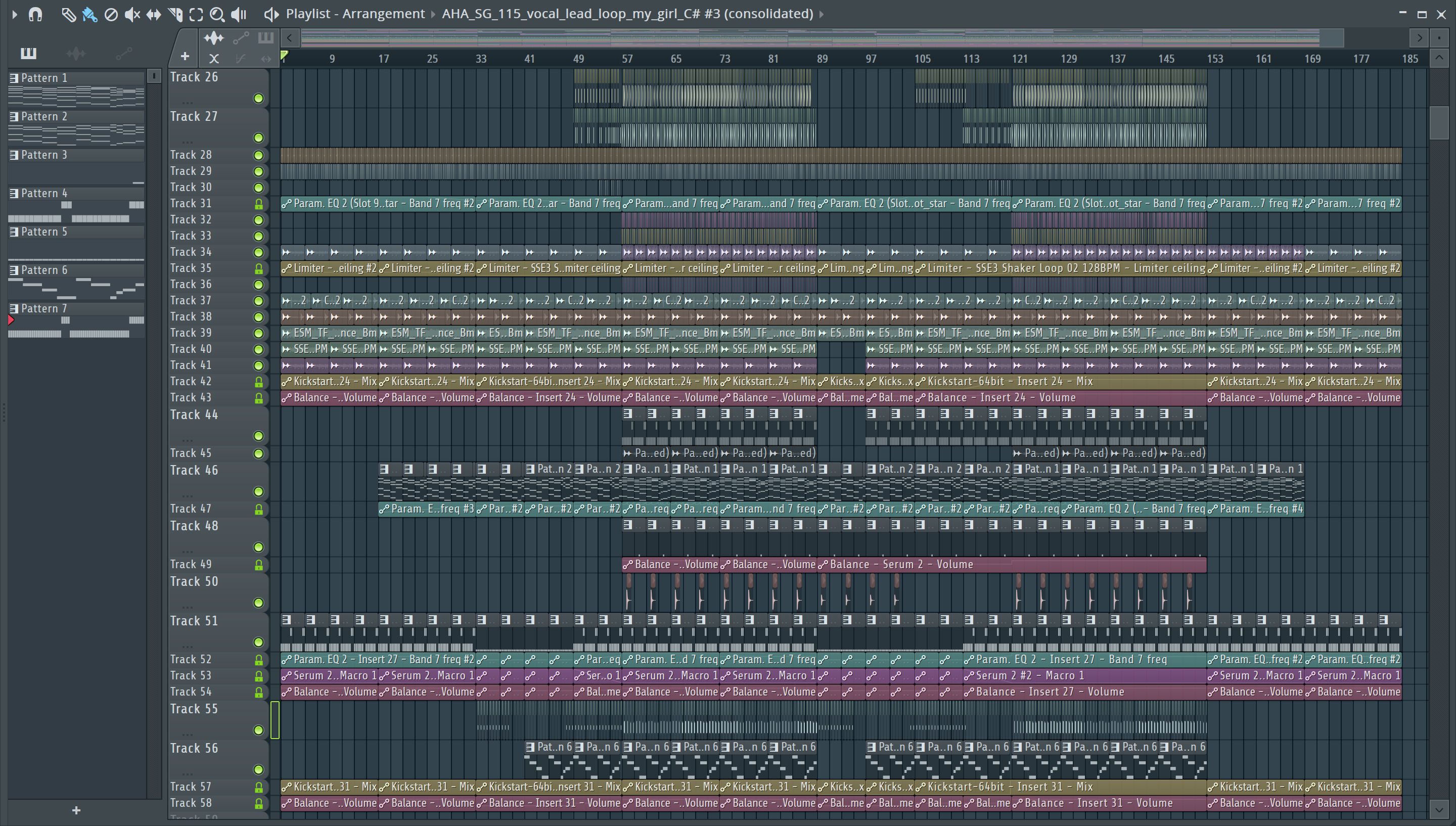
Task: Show automation clips in the picker panel
Action: tap(124, 53)
